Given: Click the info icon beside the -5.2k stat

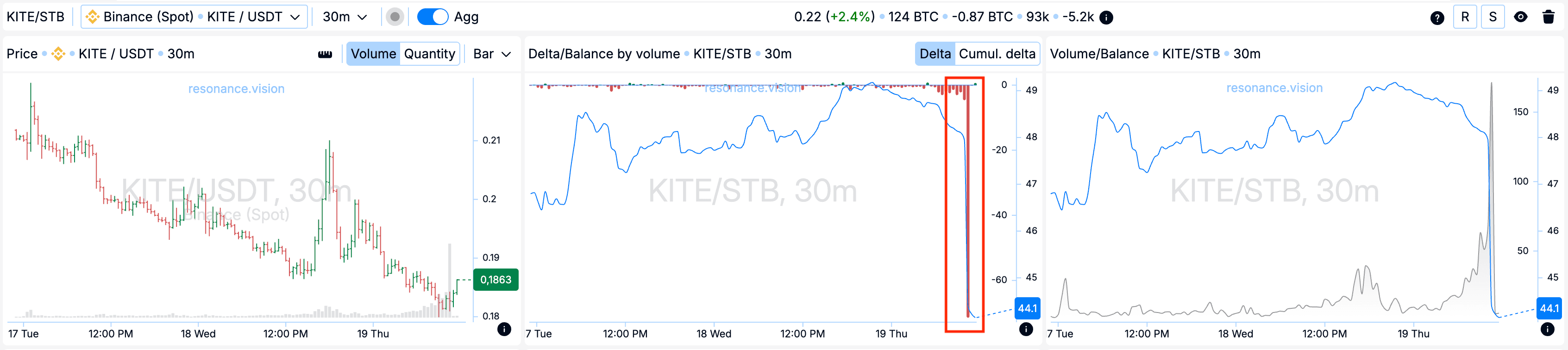Looking at the screenshot, I should 1107,18.
